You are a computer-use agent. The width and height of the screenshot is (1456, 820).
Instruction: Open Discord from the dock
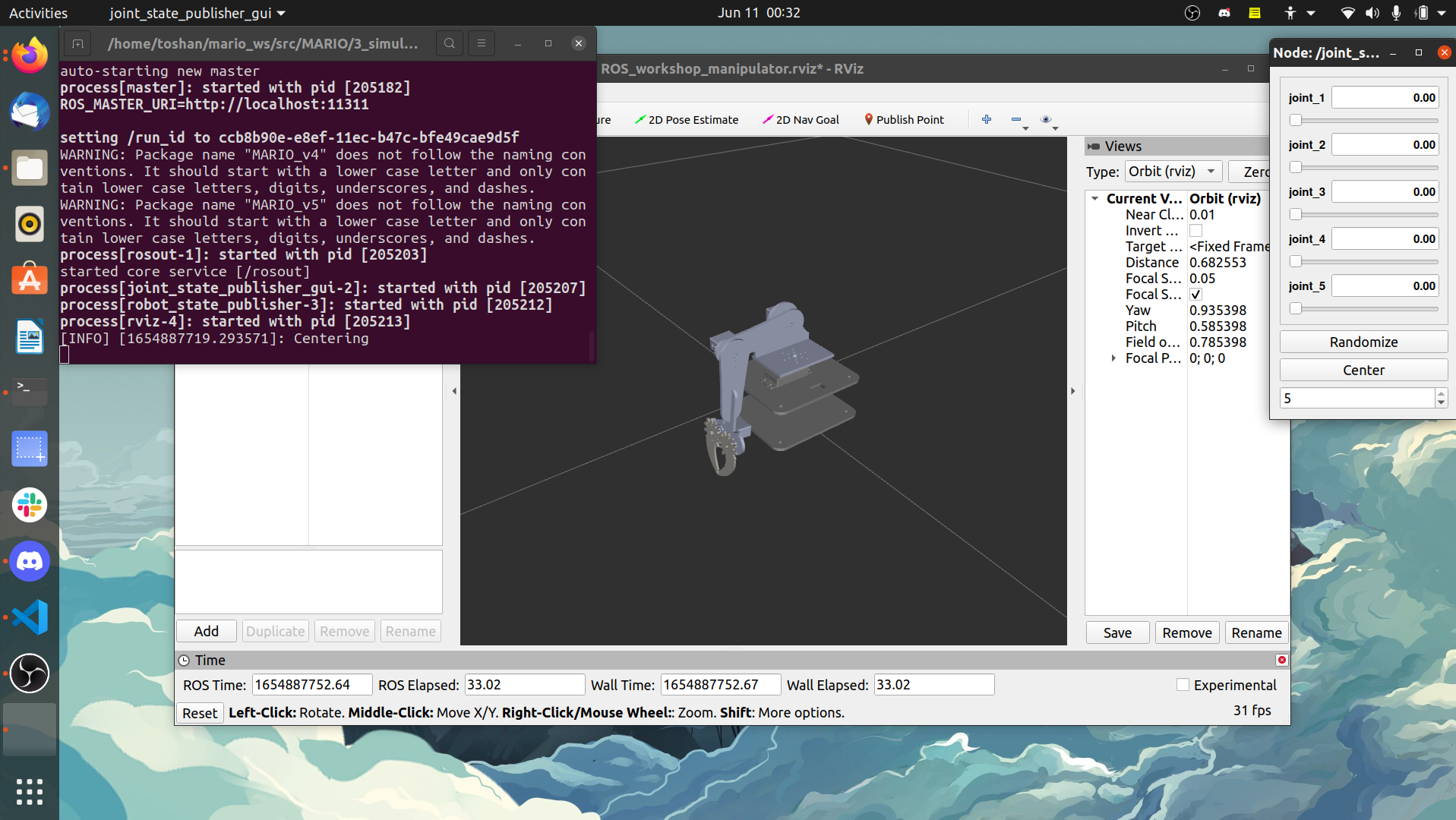coord(30,561)
